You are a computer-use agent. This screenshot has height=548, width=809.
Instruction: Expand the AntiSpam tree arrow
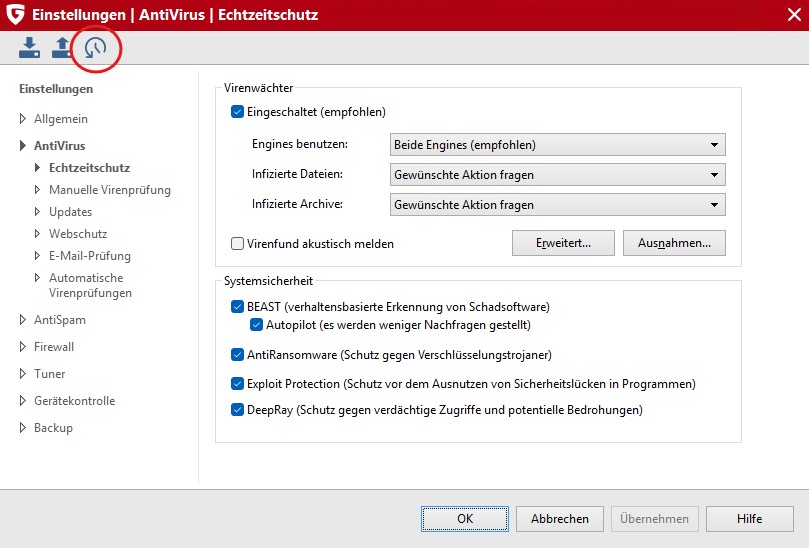(x=22, y=320)
